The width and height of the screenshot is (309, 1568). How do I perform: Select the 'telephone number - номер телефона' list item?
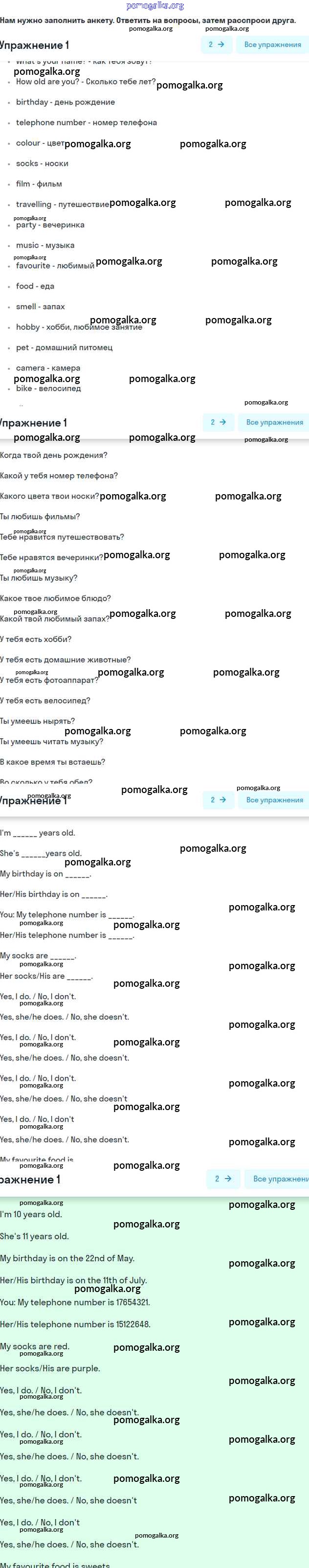pos(87,122)
